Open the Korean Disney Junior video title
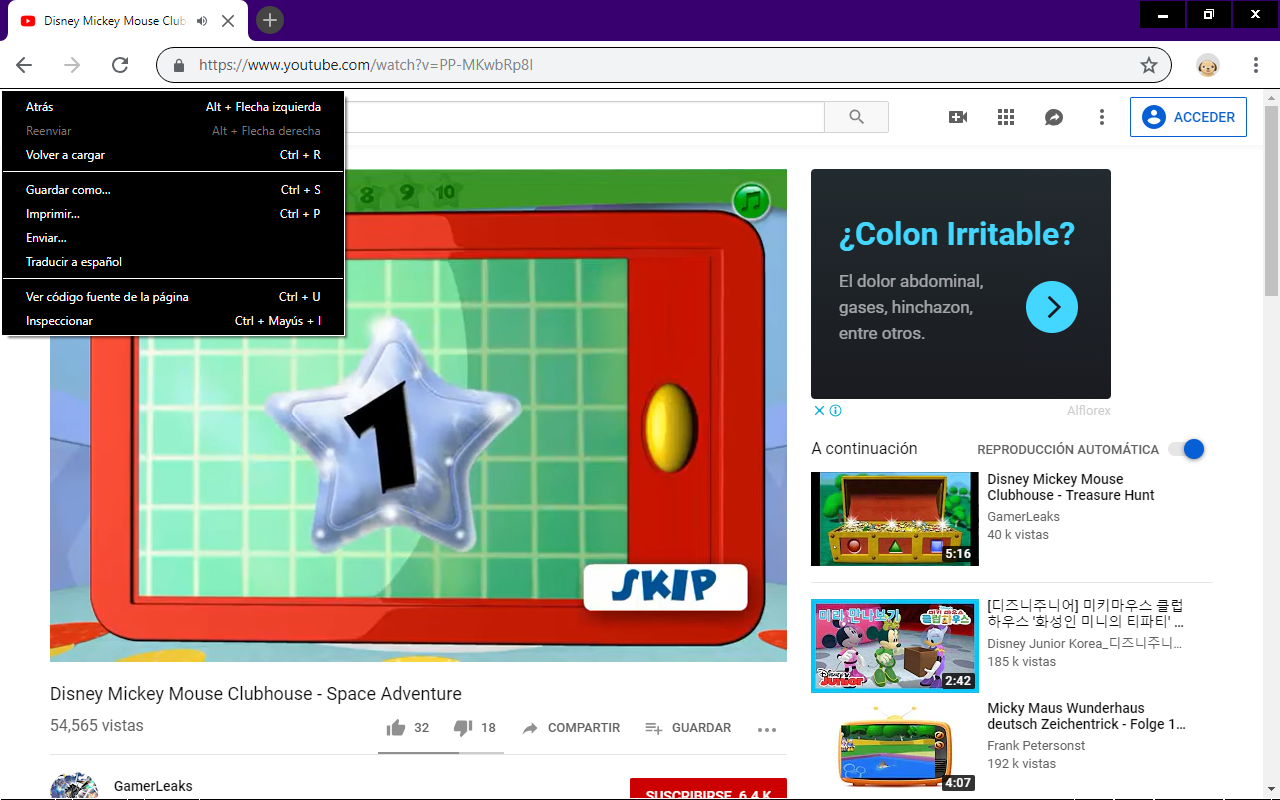Viewport: 1280px width, 800px height. tap(1085, 614)
